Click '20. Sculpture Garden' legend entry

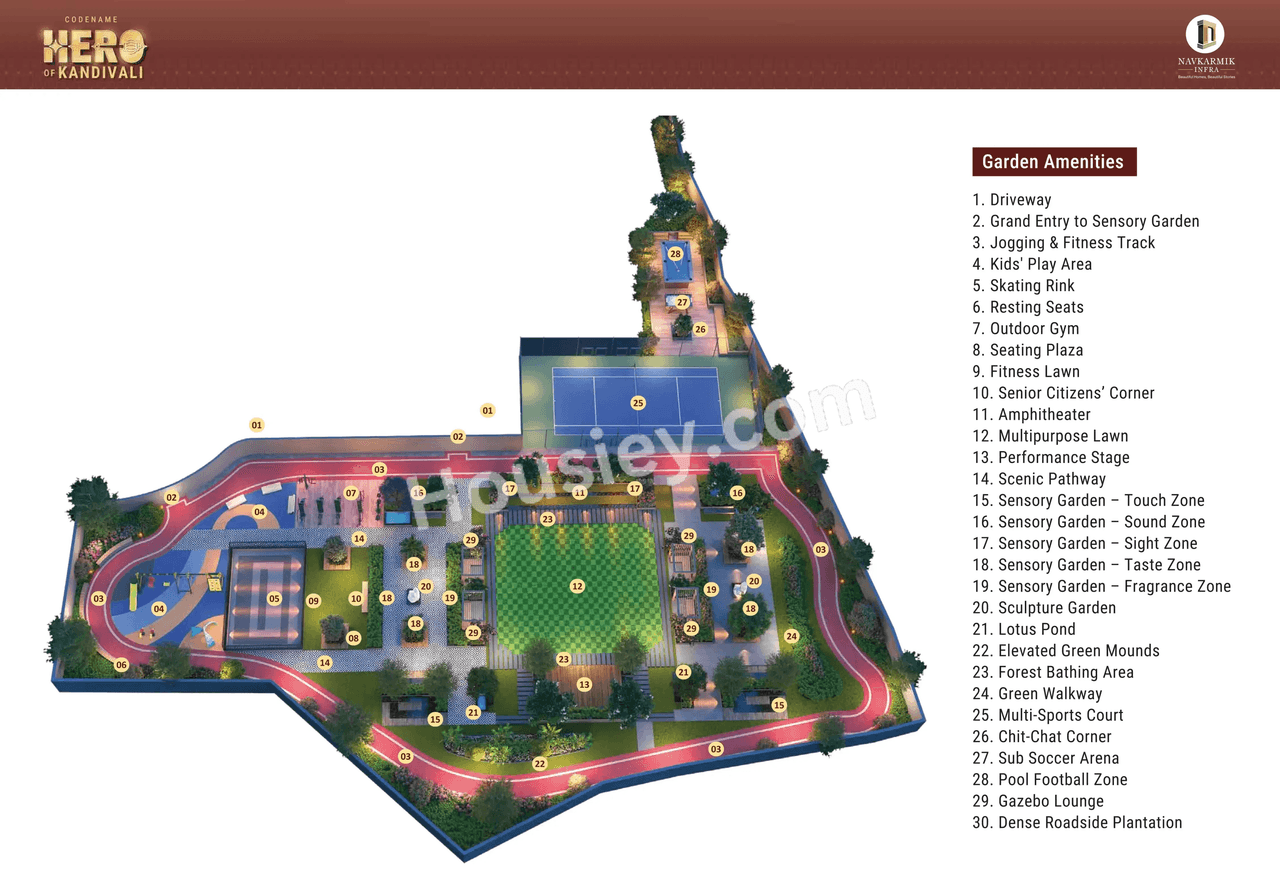1044,608
